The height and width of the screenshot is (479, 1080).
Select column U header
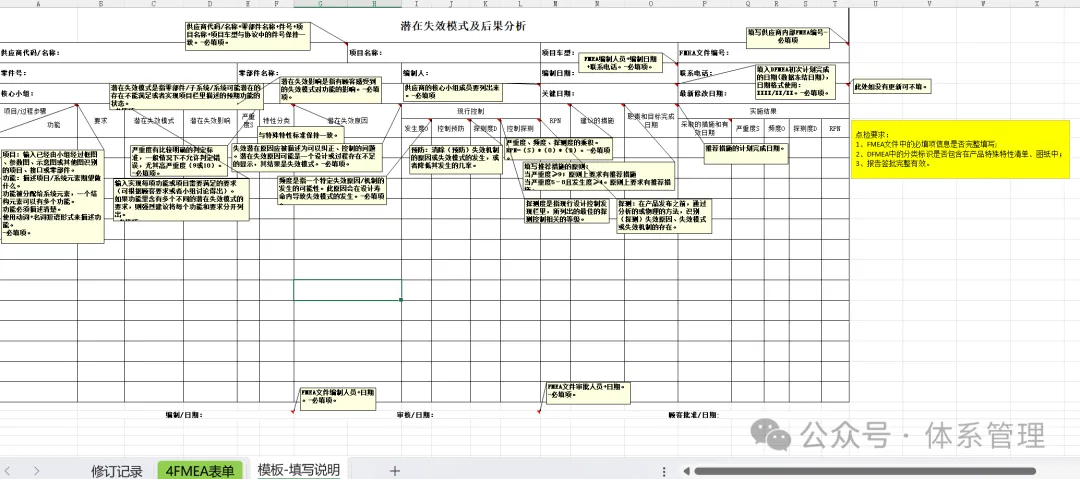pos(875,3)
